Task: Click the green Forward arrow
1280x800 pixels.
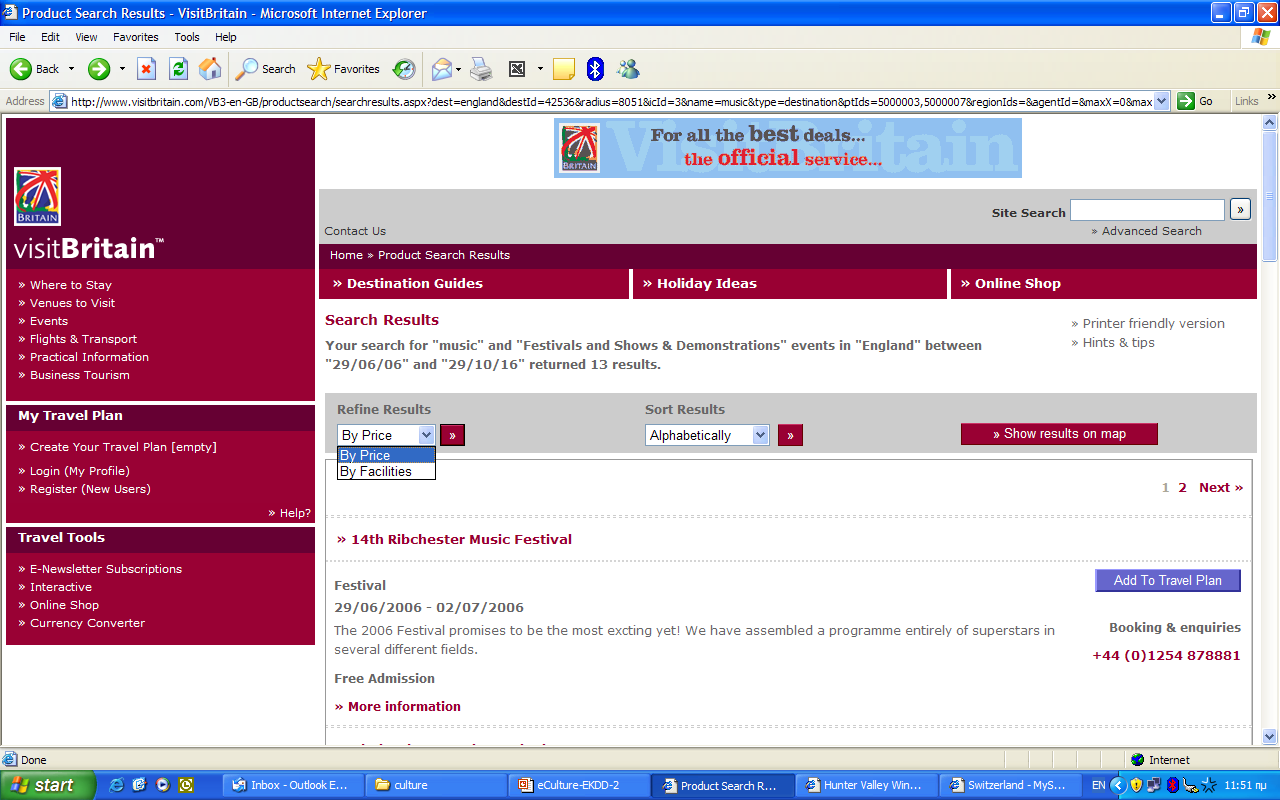Action: click(x=99, y=69)
